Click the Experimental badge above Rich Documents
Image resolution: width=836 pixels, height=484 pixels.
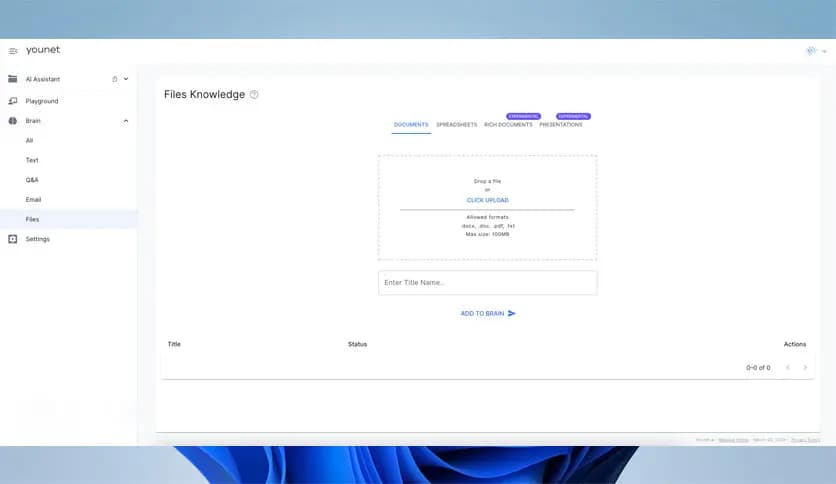pyautogui.click(x=524, y=116)
